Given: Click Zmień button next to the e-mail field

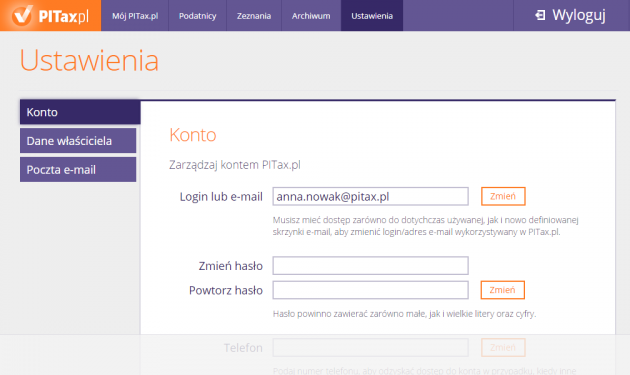Looking at the screenshot, I should point(503,196).
